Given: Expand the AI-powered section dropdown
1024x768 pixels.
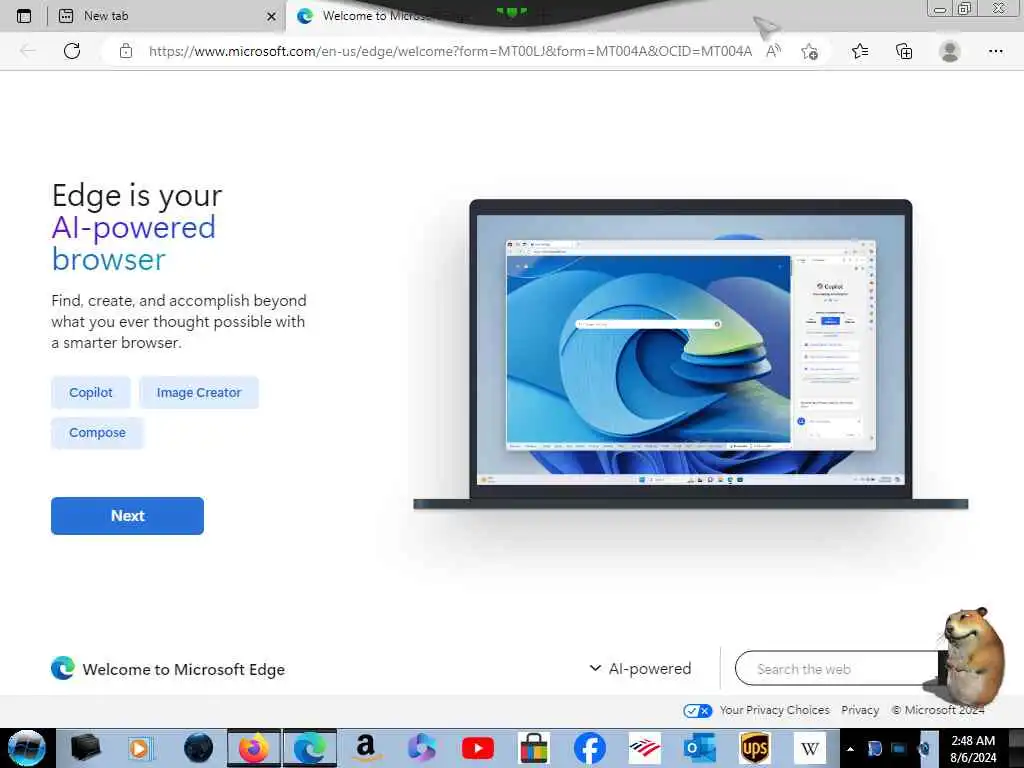Looking at the screenshot, I should pyautogui.click(x=640, y=669).
